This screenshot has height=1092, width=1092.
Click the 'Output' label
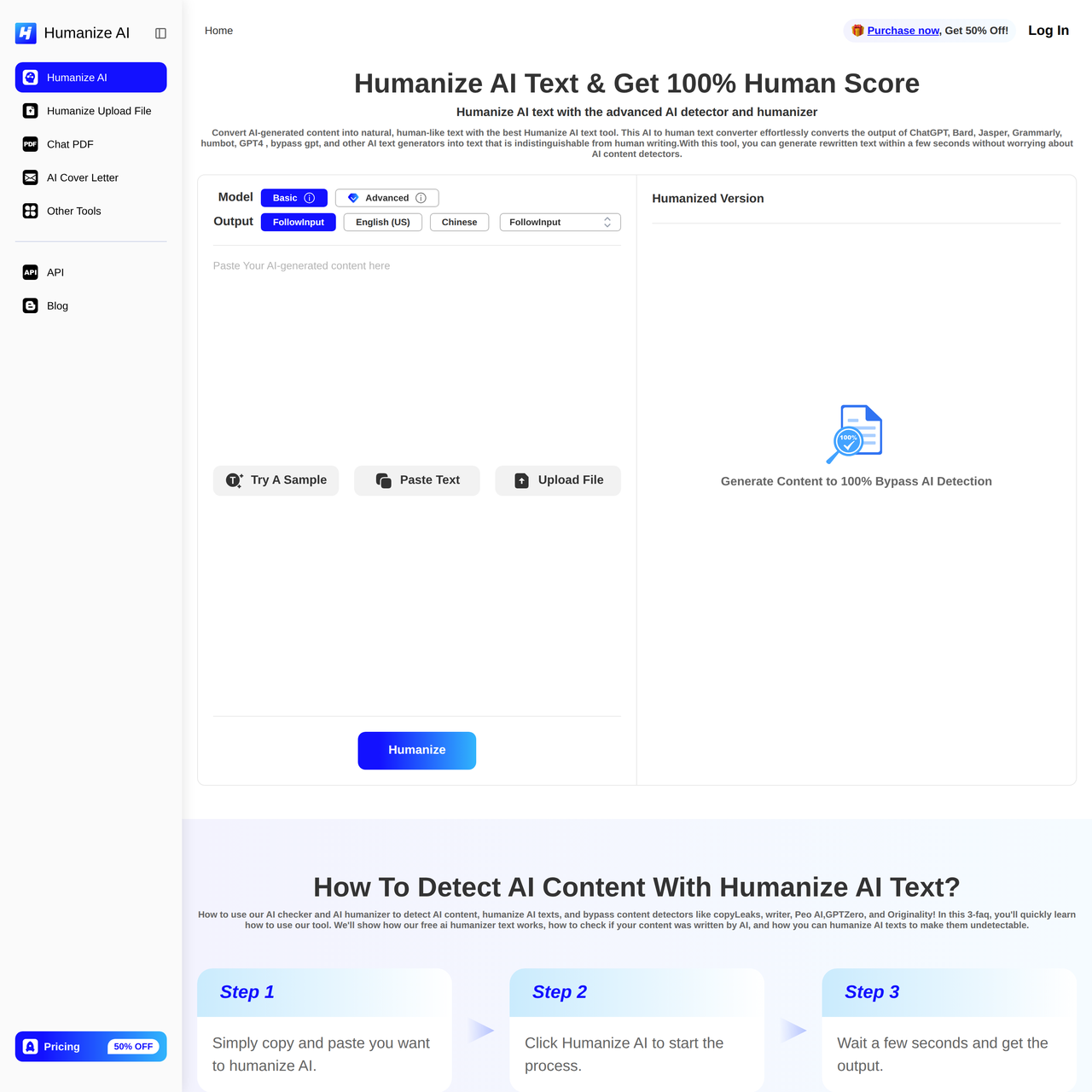click(234, 221)
